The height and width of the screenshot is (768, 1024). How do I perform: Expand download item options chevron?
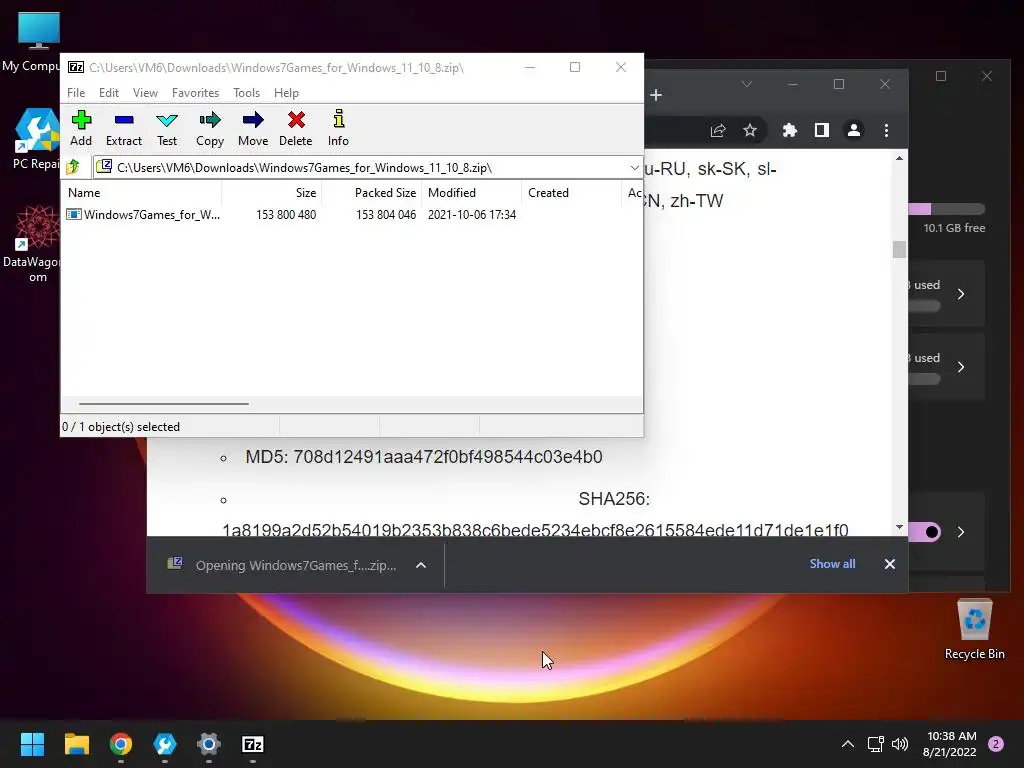421,566
